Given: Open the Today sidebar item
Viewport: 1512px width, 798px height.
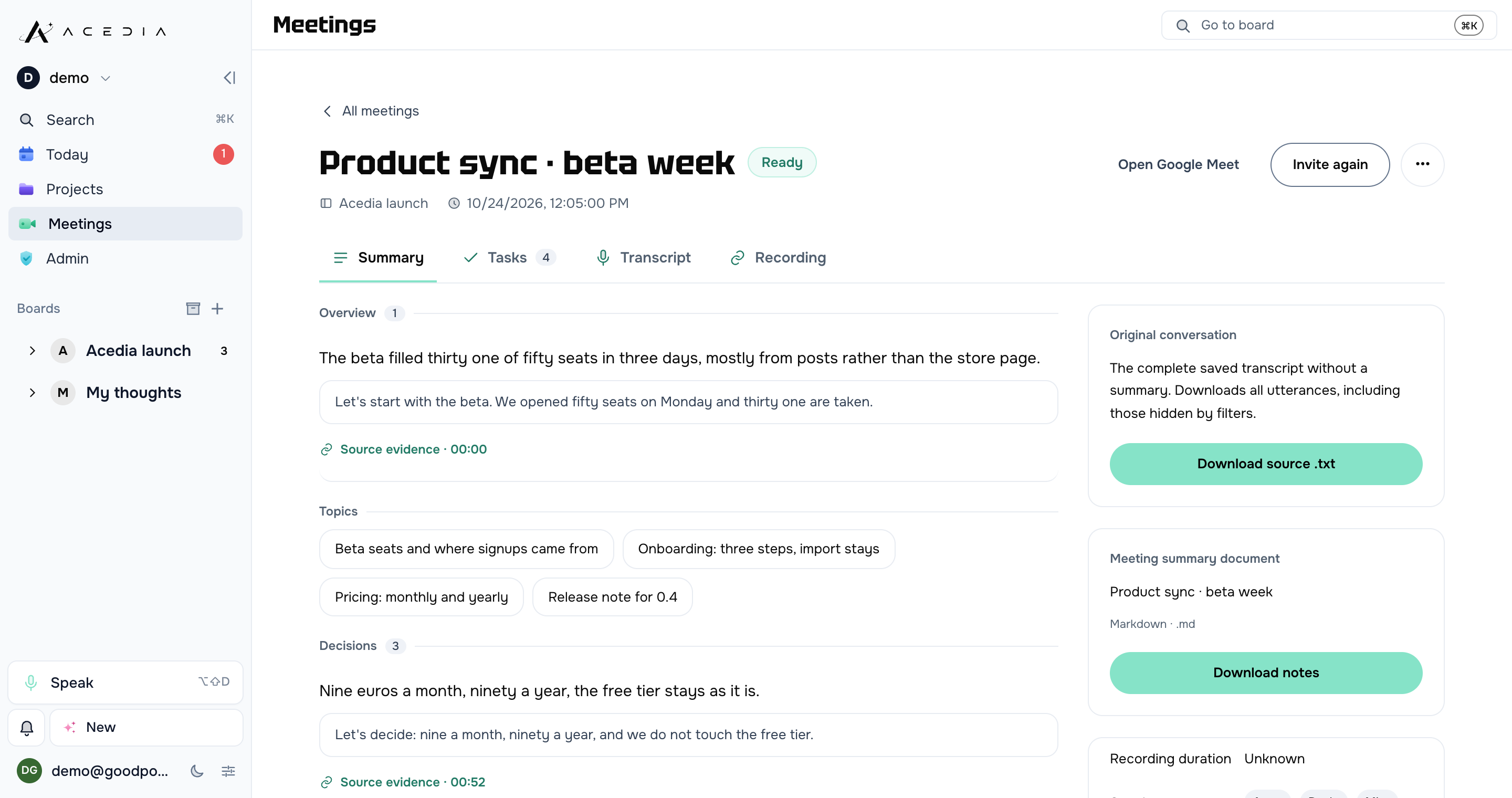Looking at the screenshot, I should pos(125,154).
